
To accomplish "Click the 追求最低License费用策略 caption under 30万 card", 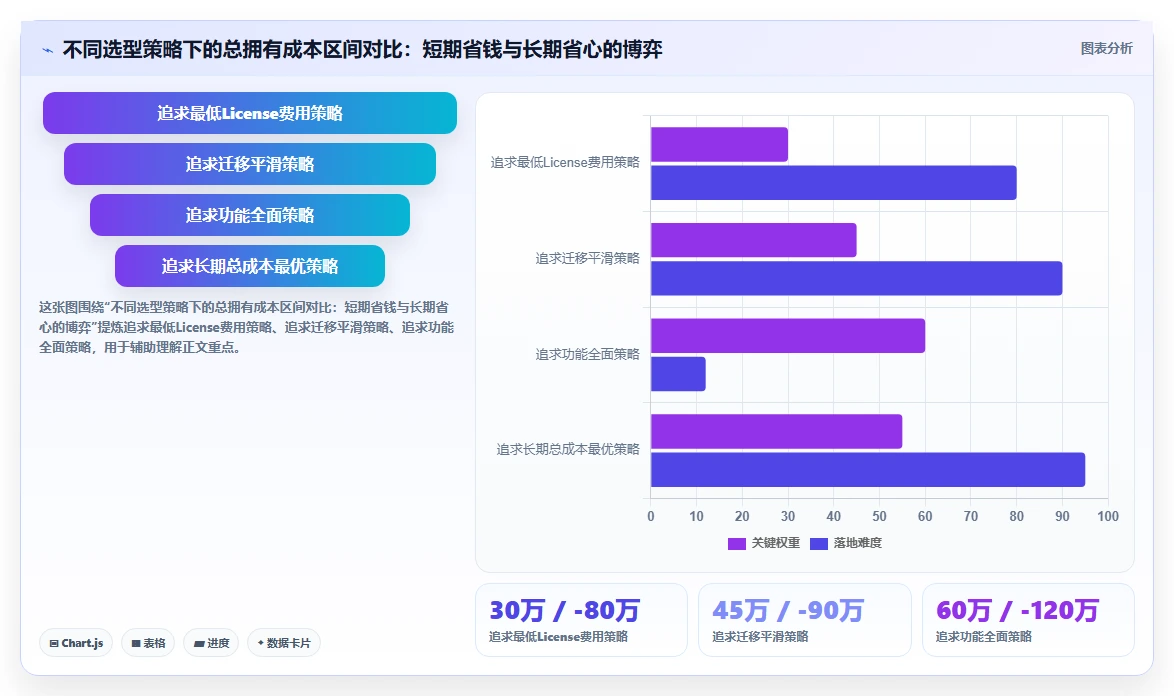I will point(559,637).
